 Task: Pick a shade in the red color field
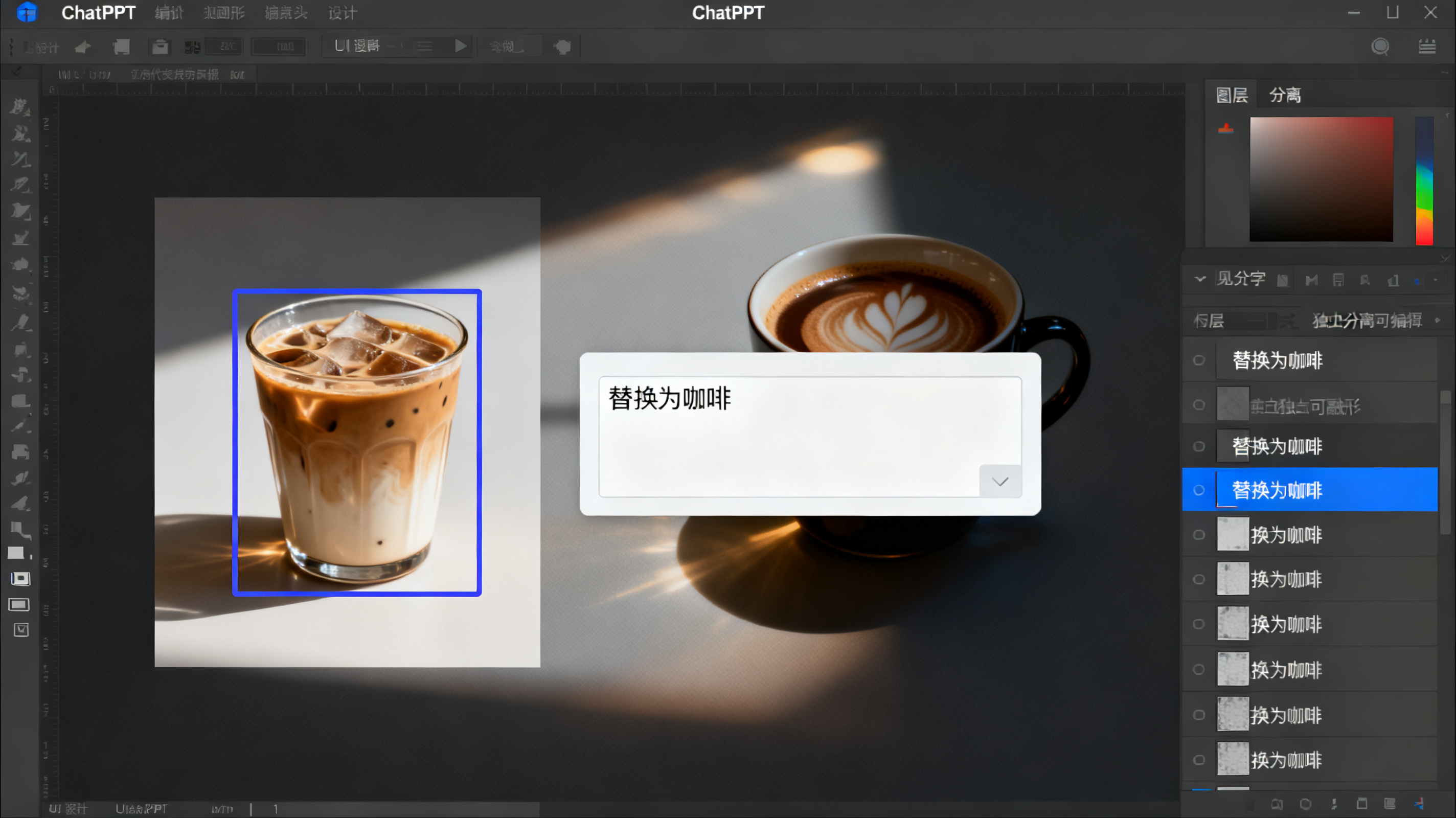tap(1321, 179)
